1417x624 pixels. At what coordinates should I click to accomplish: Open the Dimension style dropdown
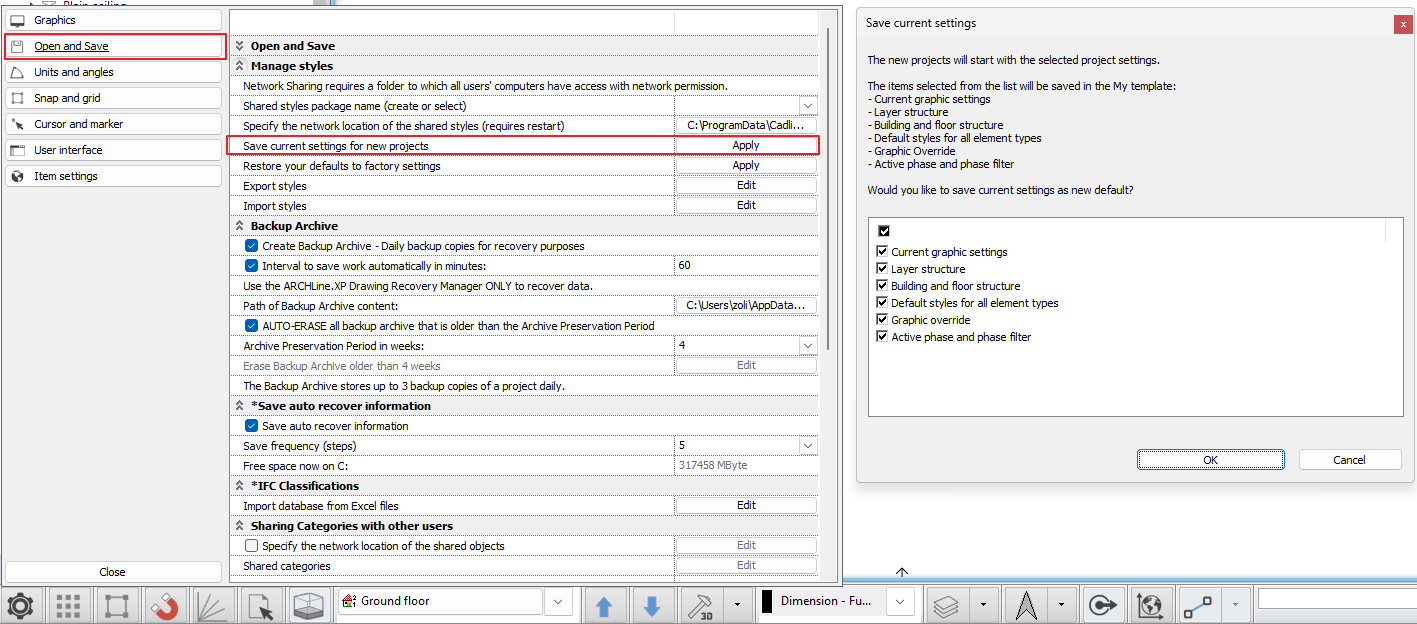coord(902,602)
